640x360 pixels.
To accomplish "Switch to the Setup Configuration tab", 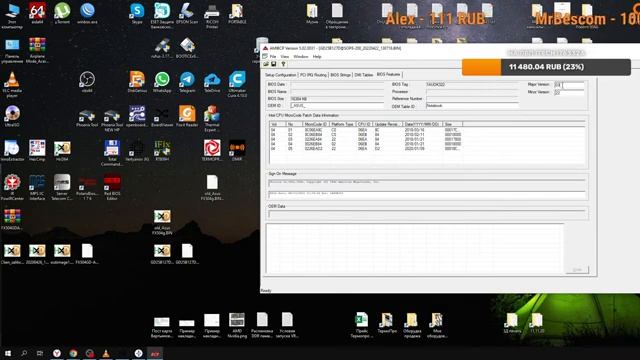I will click(280, 75).
